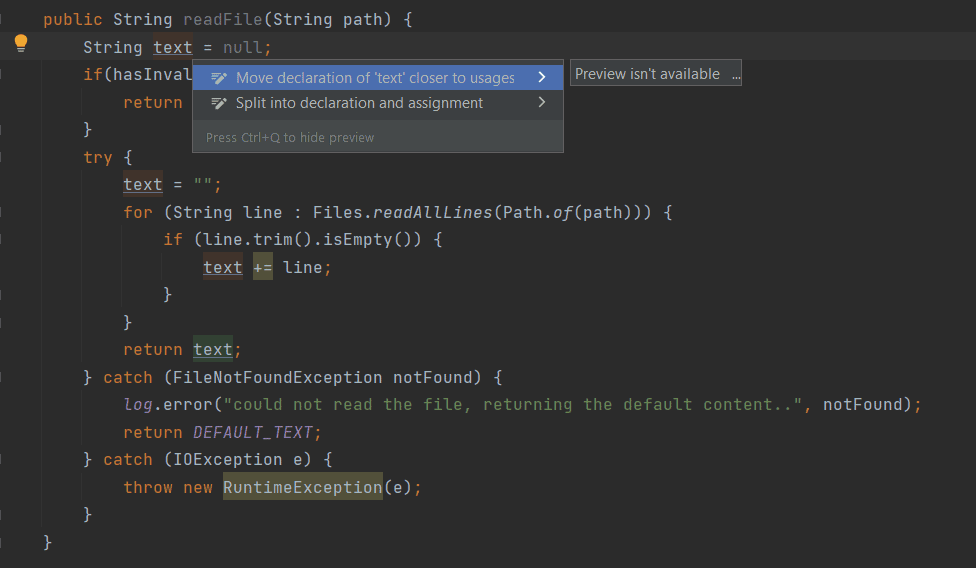Click the "could not read the file" string literal
The image size is (976, 568).
(x=513, y=404)
